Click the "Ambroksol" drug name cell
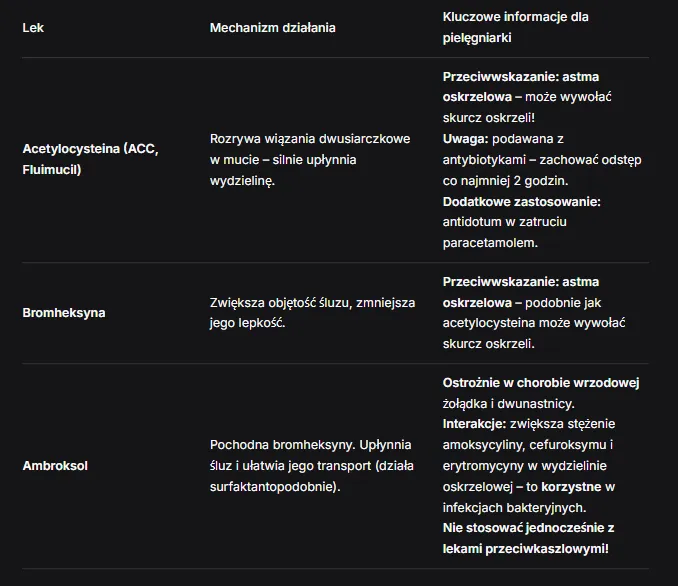The height and width of the screenshot is (586, 678). tap(55, 466)
